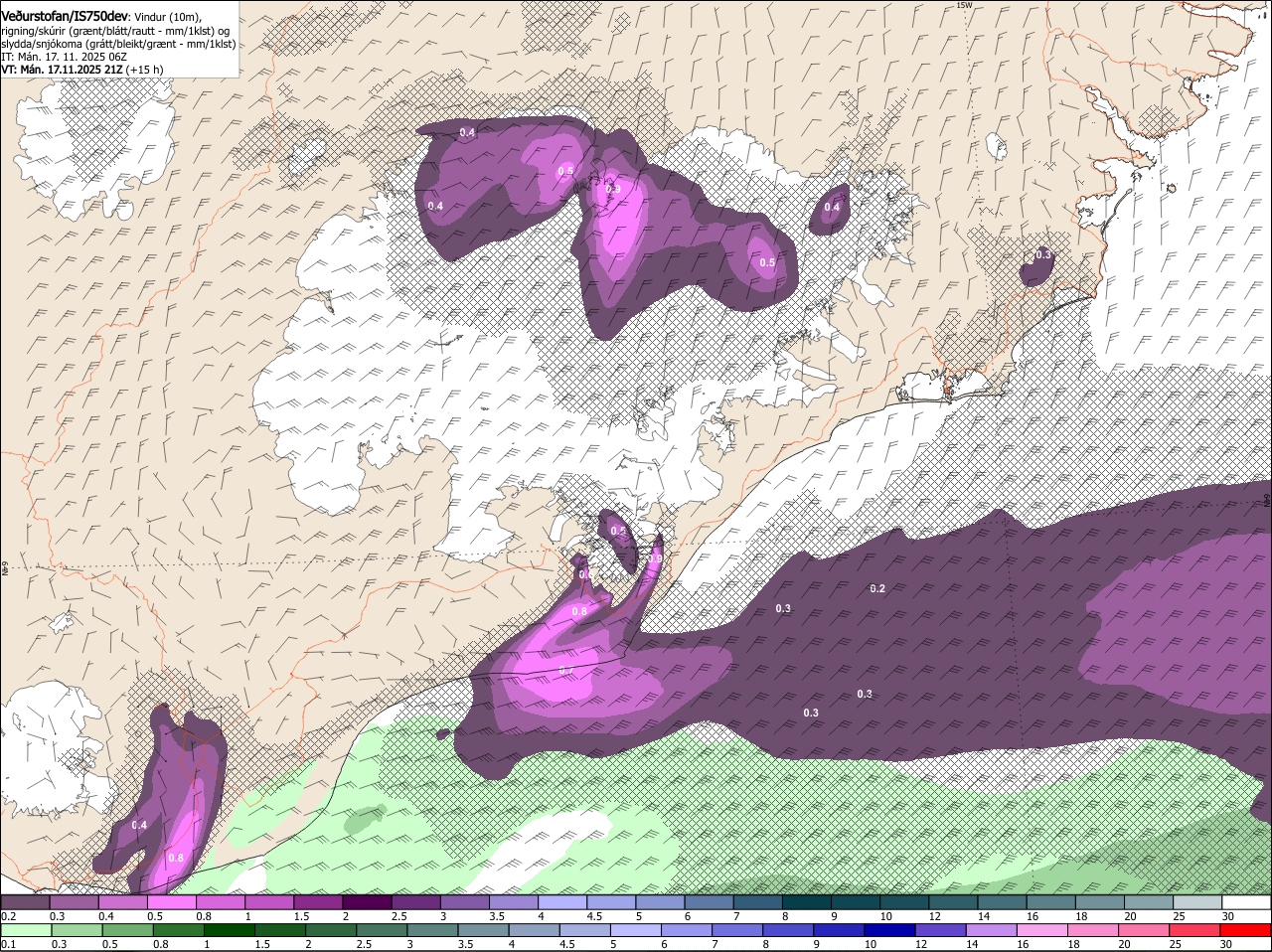Click the 0.7 snowfall label on the map

(565, 671)
